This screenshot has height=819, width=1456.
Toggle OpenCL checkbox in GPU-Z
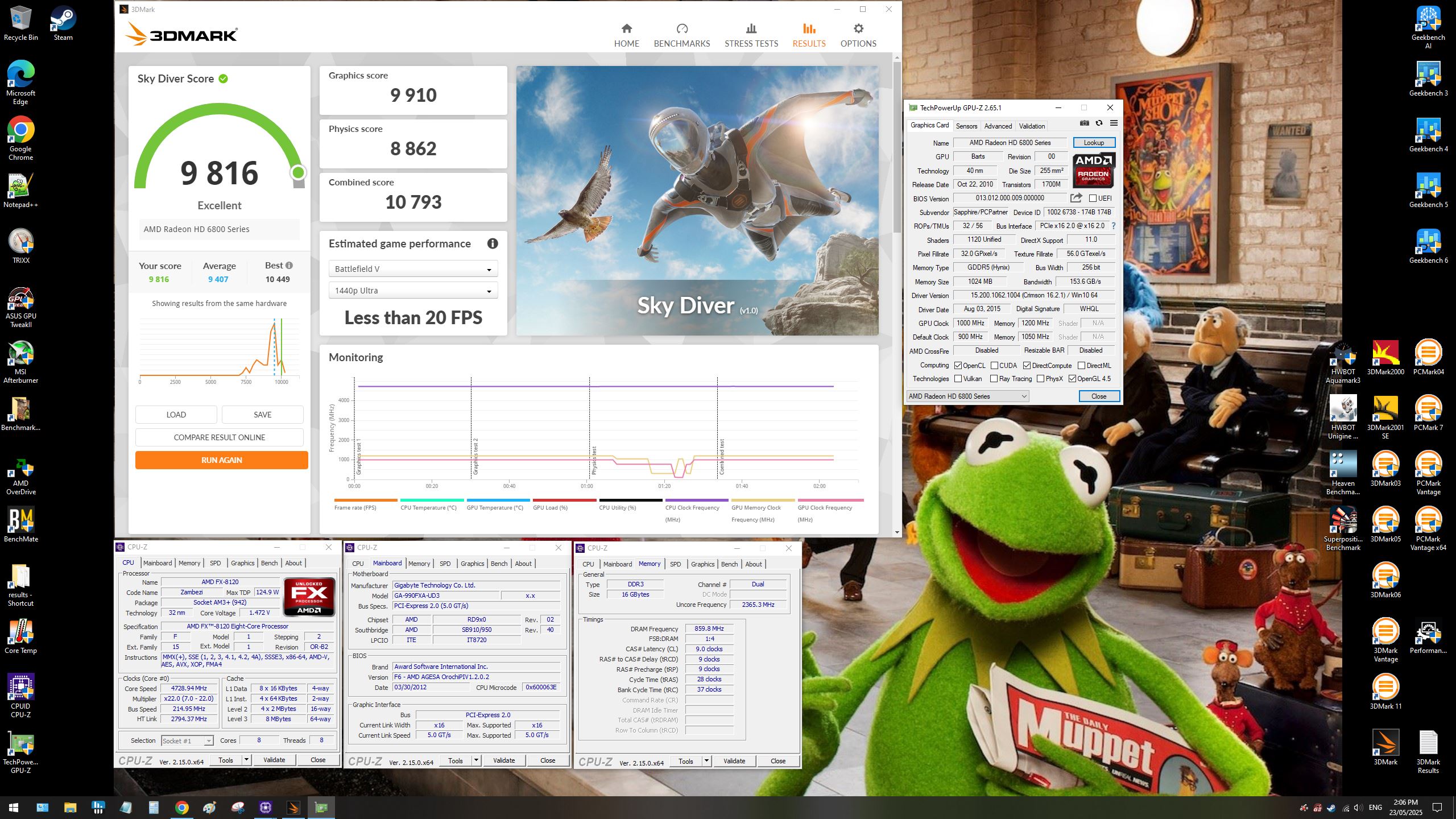pos(958,366)
